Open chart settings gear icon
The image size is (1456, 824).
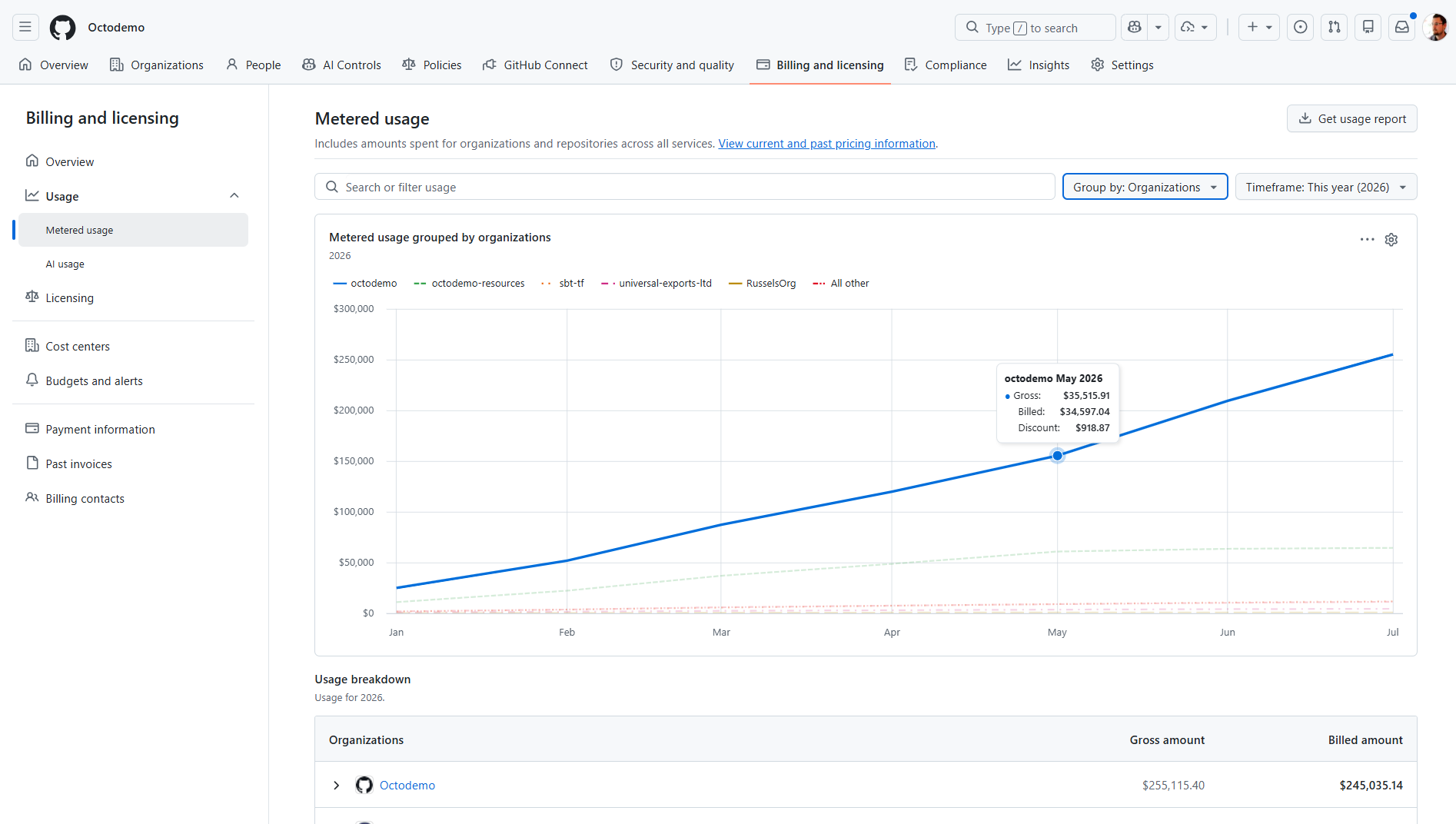[1391, 240]
